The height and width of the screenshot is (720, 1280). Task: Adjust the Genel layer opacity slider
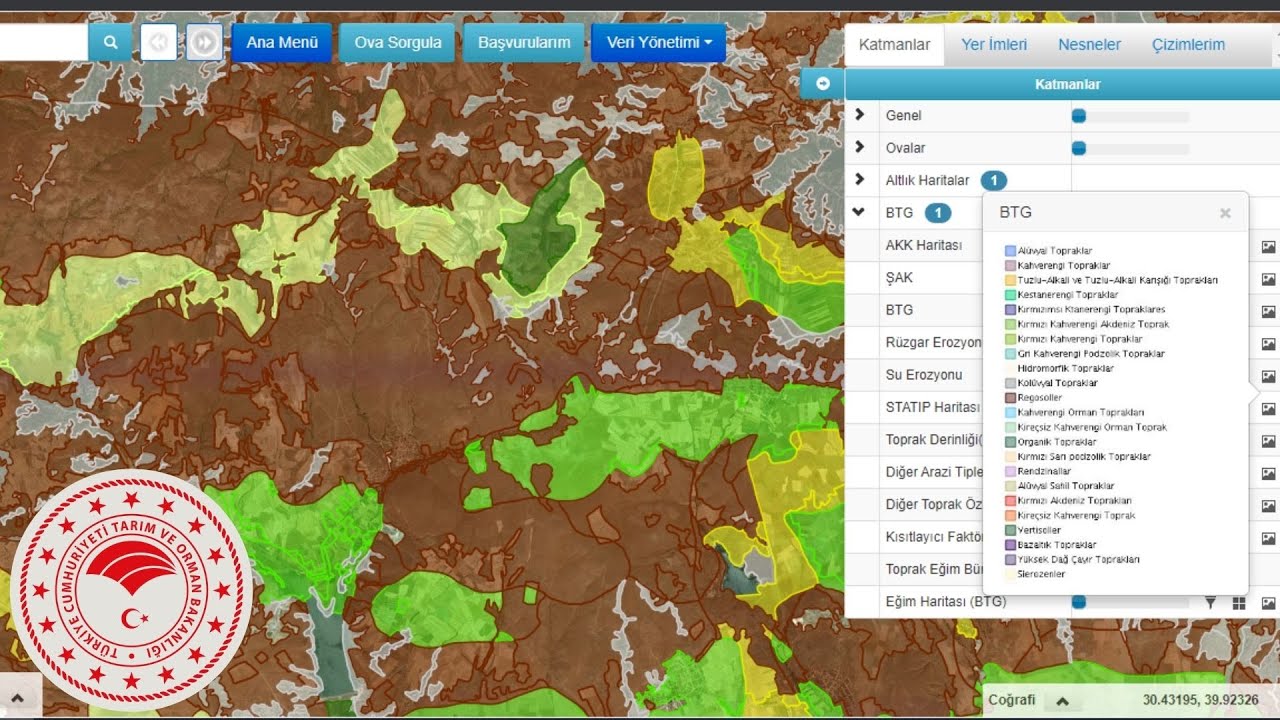pyautogui.click(x=1079, y=116)
